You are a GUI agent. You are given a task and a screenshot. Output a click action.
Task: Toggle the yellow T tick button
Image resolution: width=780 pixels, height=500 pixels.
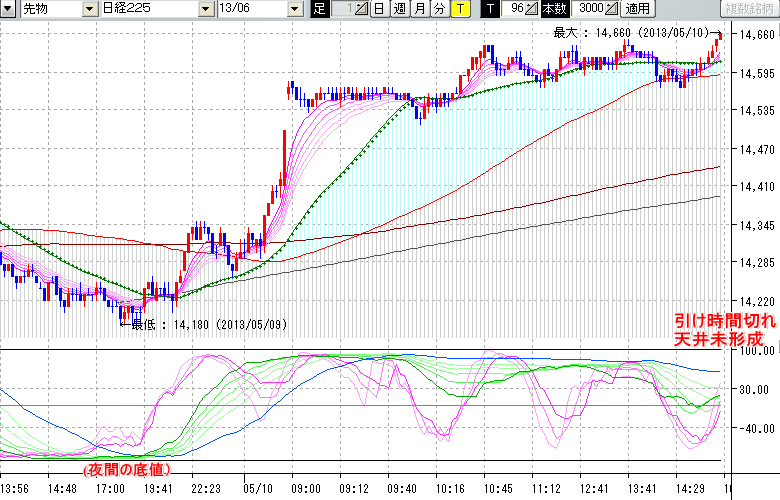pos(459,9)
